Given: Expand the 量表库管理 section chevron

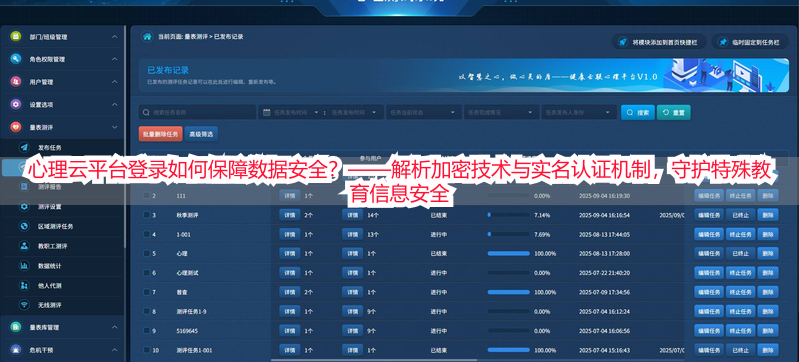Looking at the screenshot, I should (x=115, y=327).
